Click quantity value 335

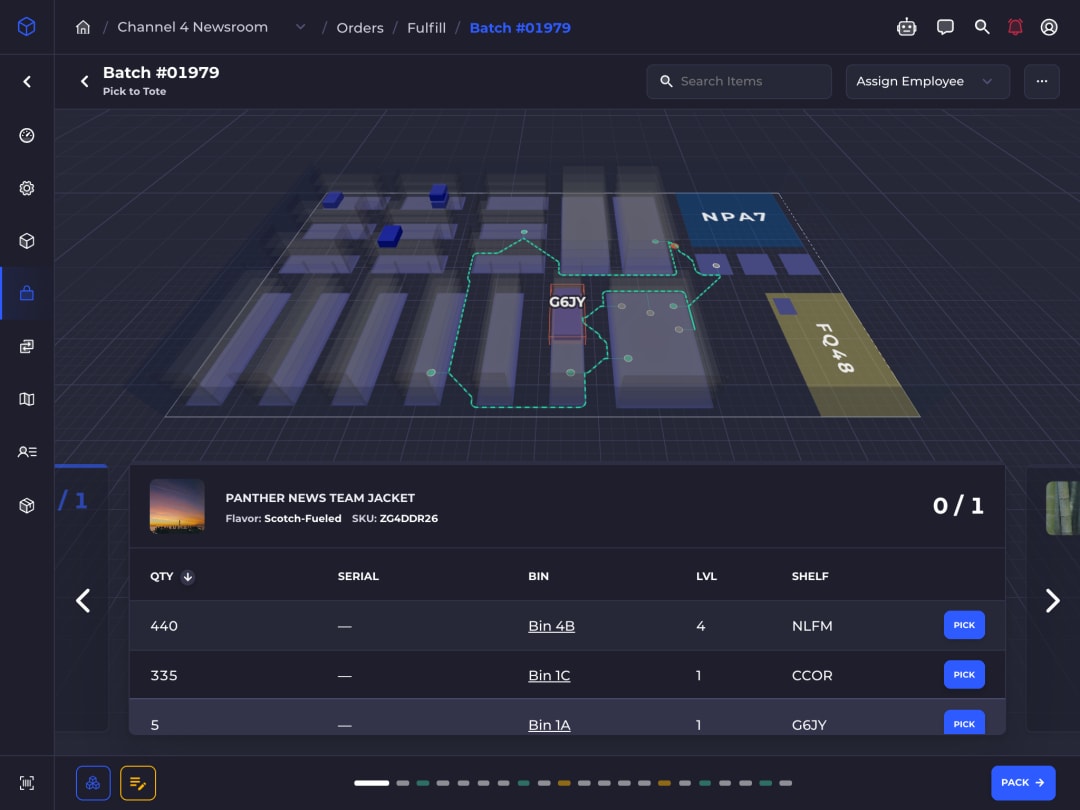pos(164,676)
